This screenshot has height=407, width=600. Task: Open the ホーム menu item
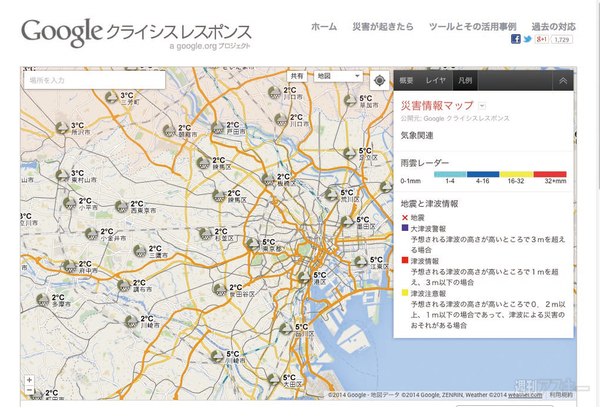point(324,26)
